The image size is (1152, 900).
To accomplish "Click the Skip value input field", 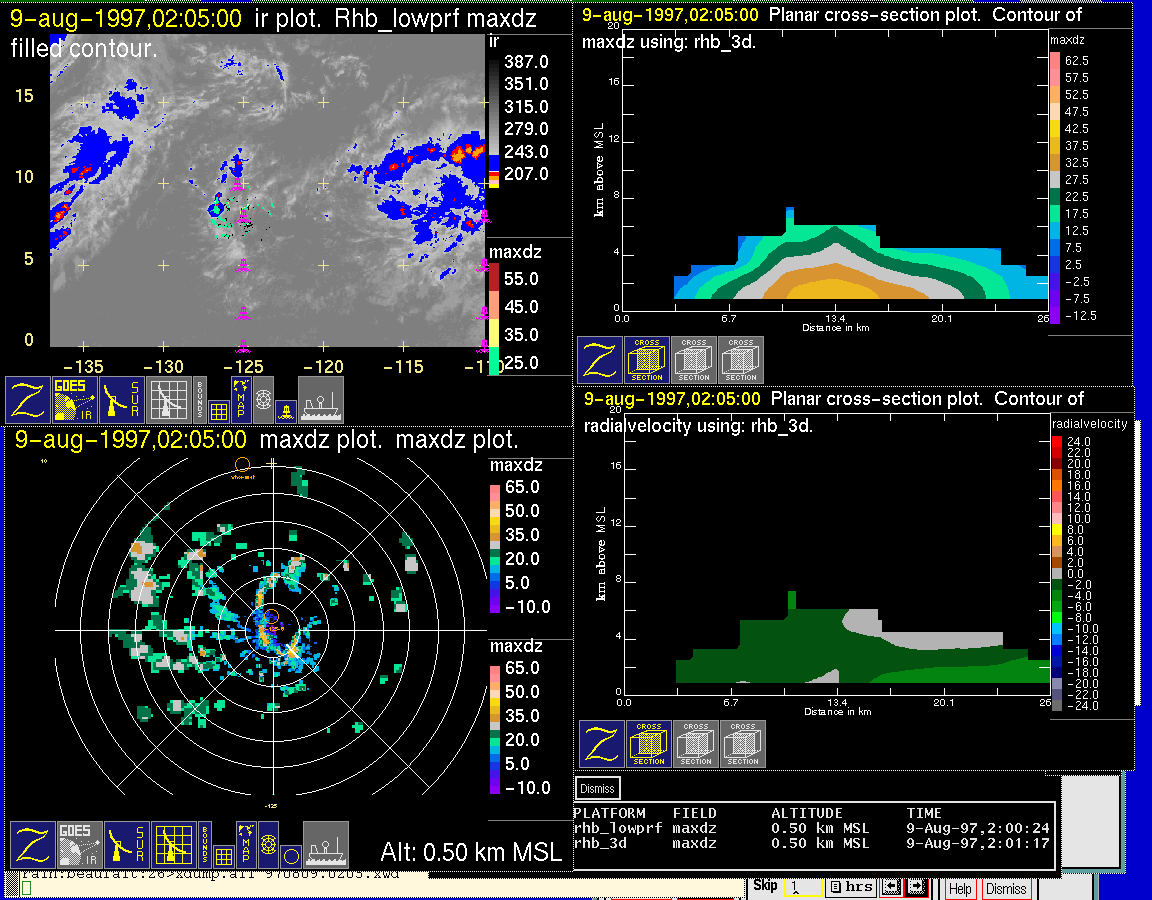I will (802, 887).
